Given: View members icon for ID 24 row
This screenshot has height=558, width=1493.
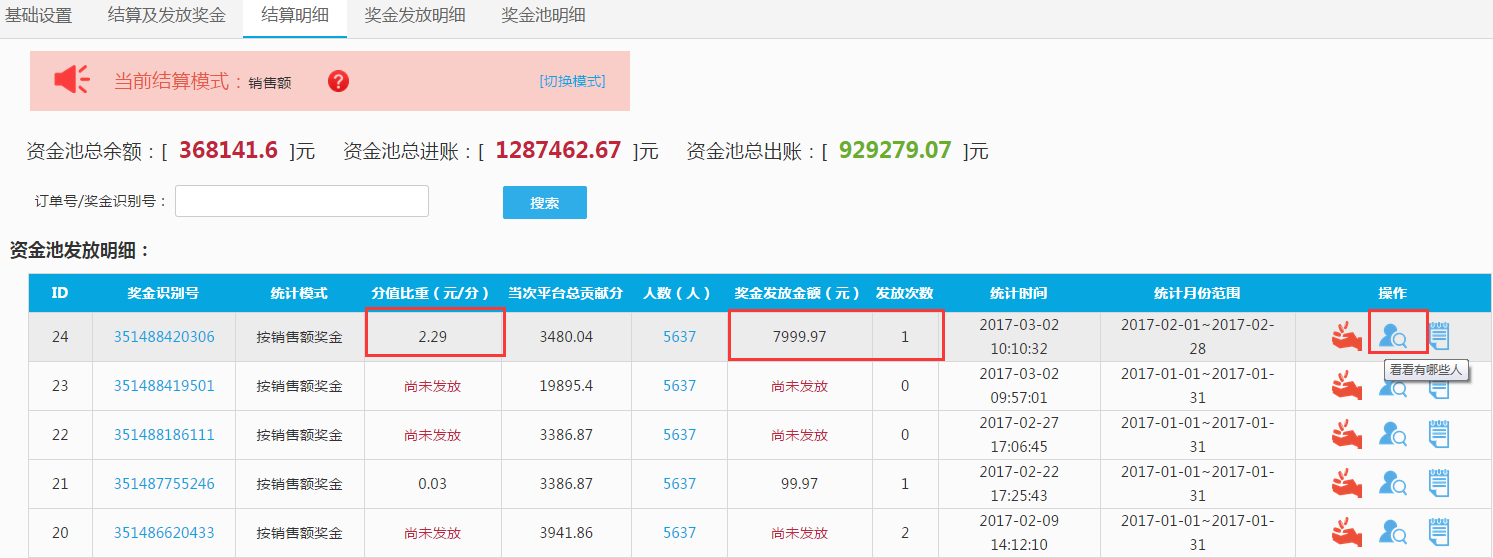Looking at the screenshot, I should [1392, 337].
